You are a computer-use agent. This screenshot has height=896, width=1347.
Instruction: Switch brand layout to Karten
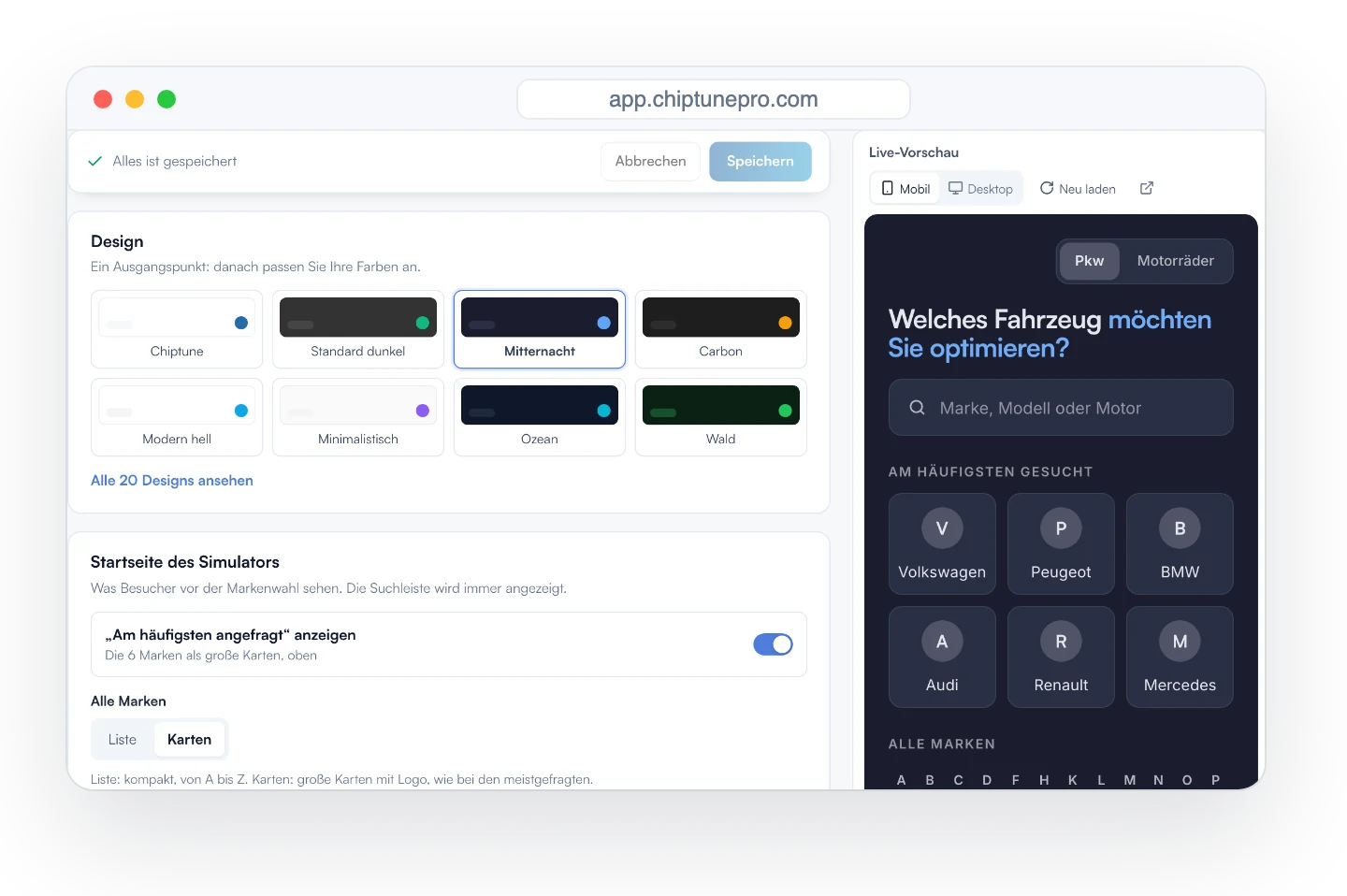pyautogui.click(x=189, y=740)
